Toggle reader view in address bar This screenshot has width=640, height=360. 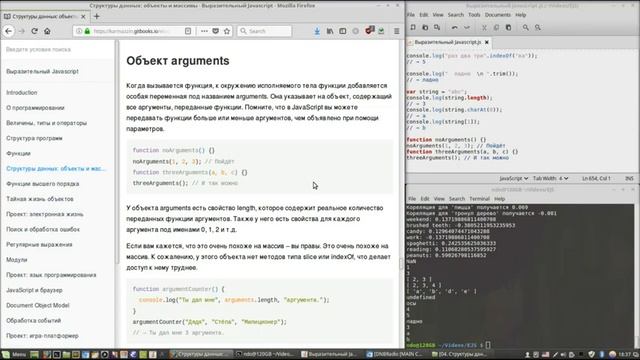click(x=188, y=31)
